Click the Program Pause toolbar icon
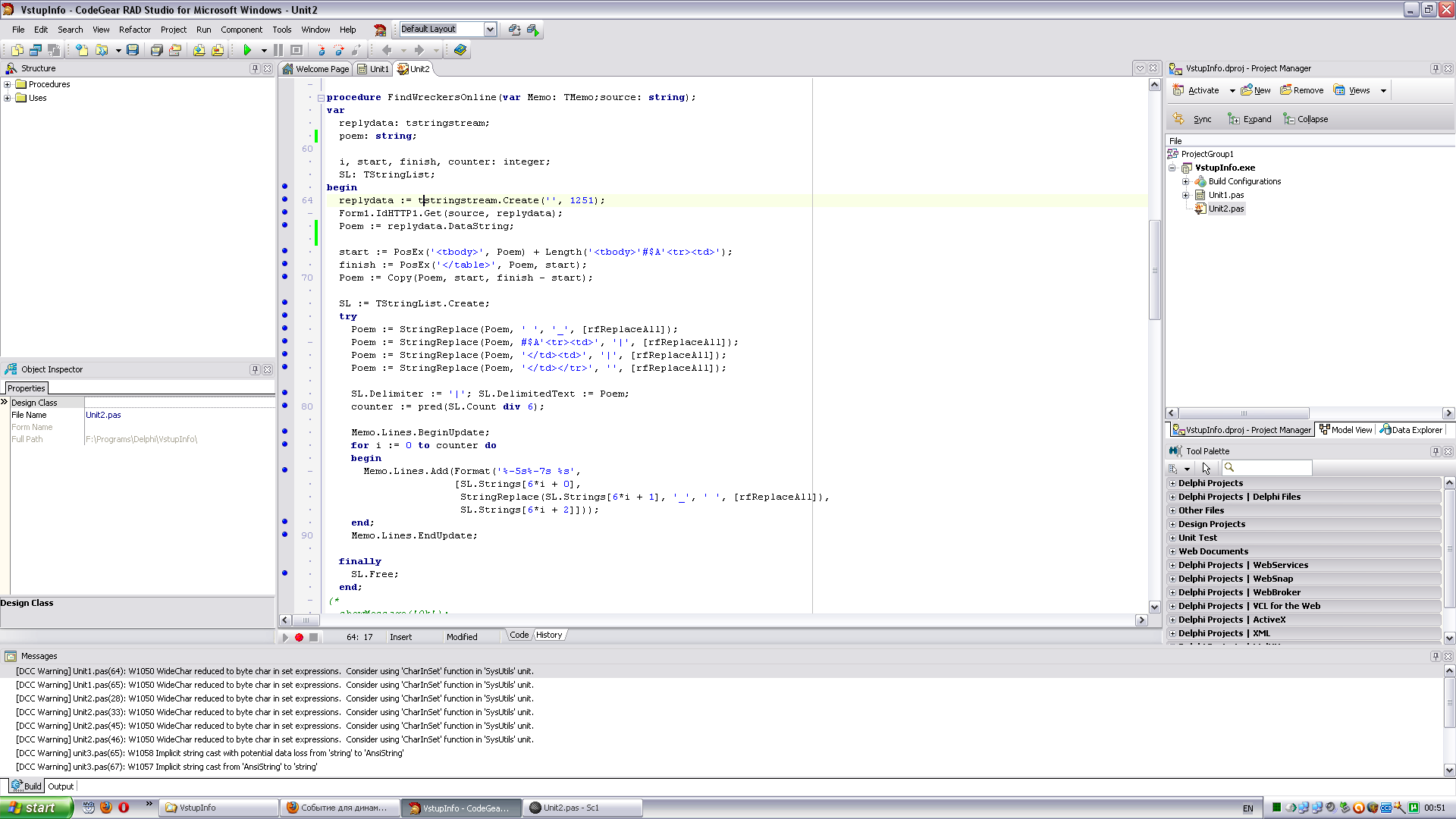1456x819 pixels. (x=278, y=50)
